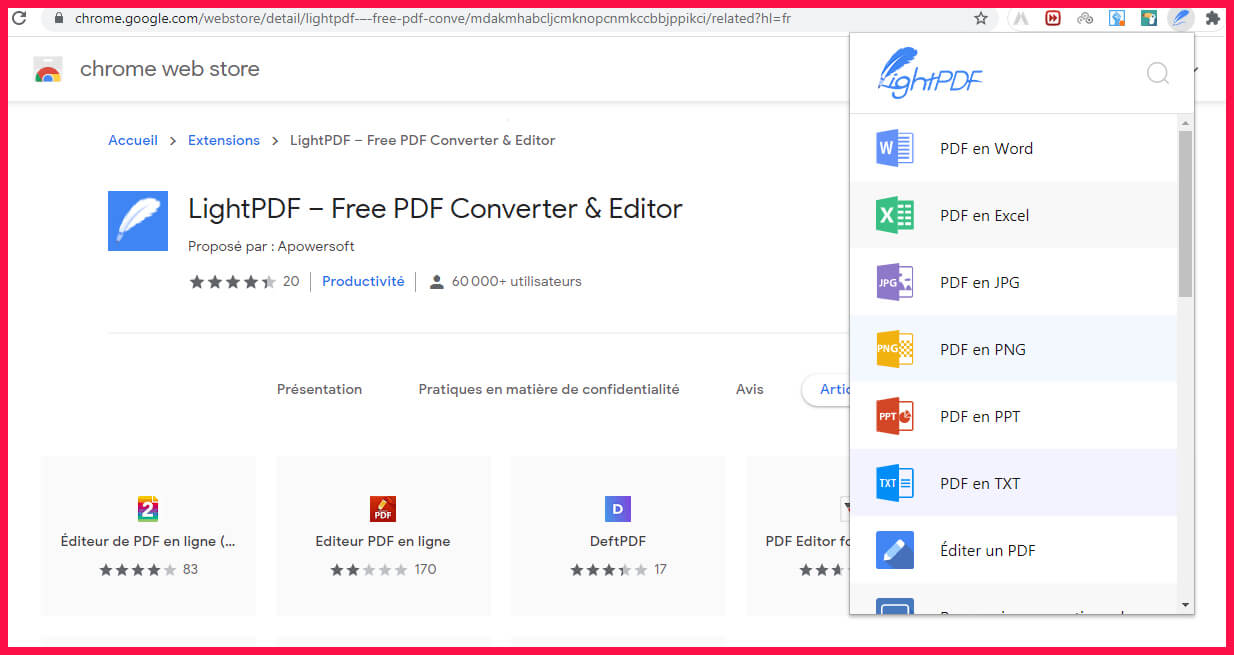Screen dimensions: 1234x655
Task: Click the Word icon for PDF en Word
Action: [x=895, y=148]
